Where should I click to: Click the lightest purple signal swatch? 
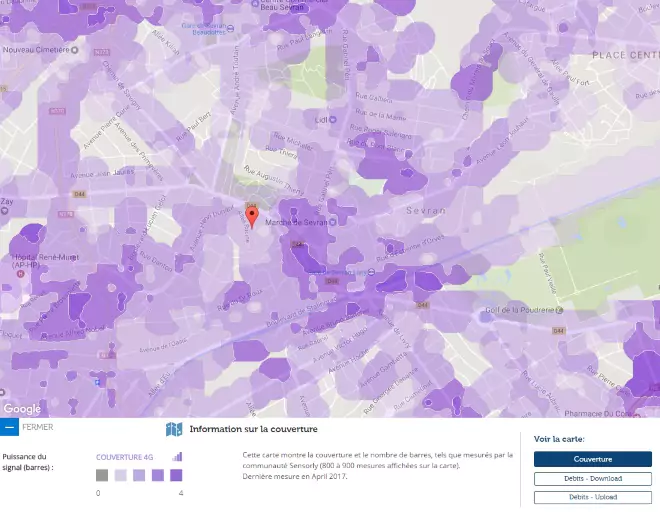click(x=120, y=475)
